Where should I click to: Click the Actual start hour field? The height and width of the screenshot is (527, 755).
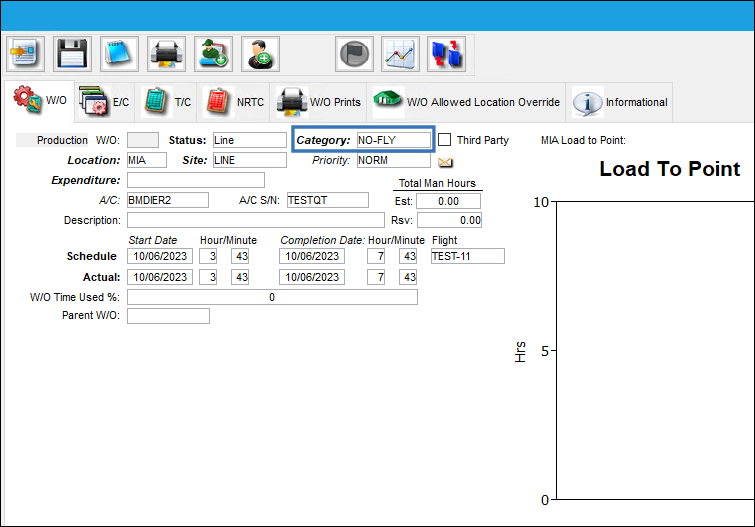208,277
